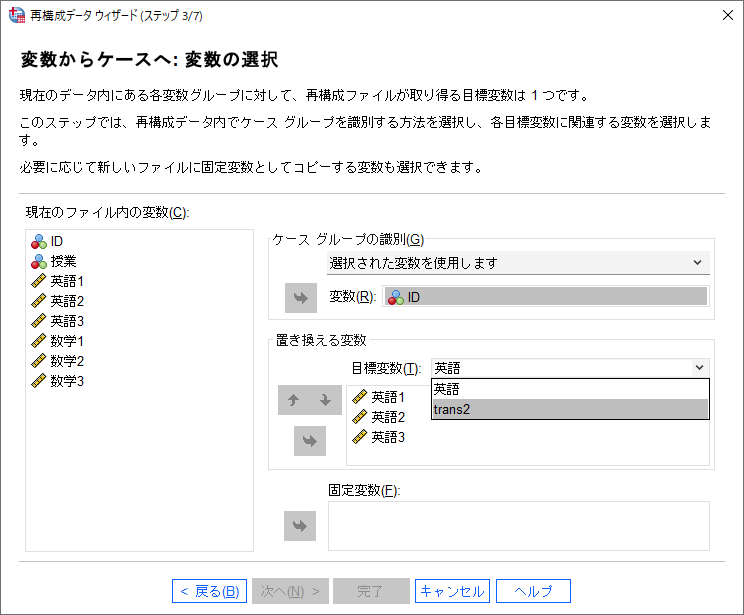The height and width of the screenshot is (615, 744).
Task: Open the ケースグループの識別 dropdown
Action: (x=518, y=263)
